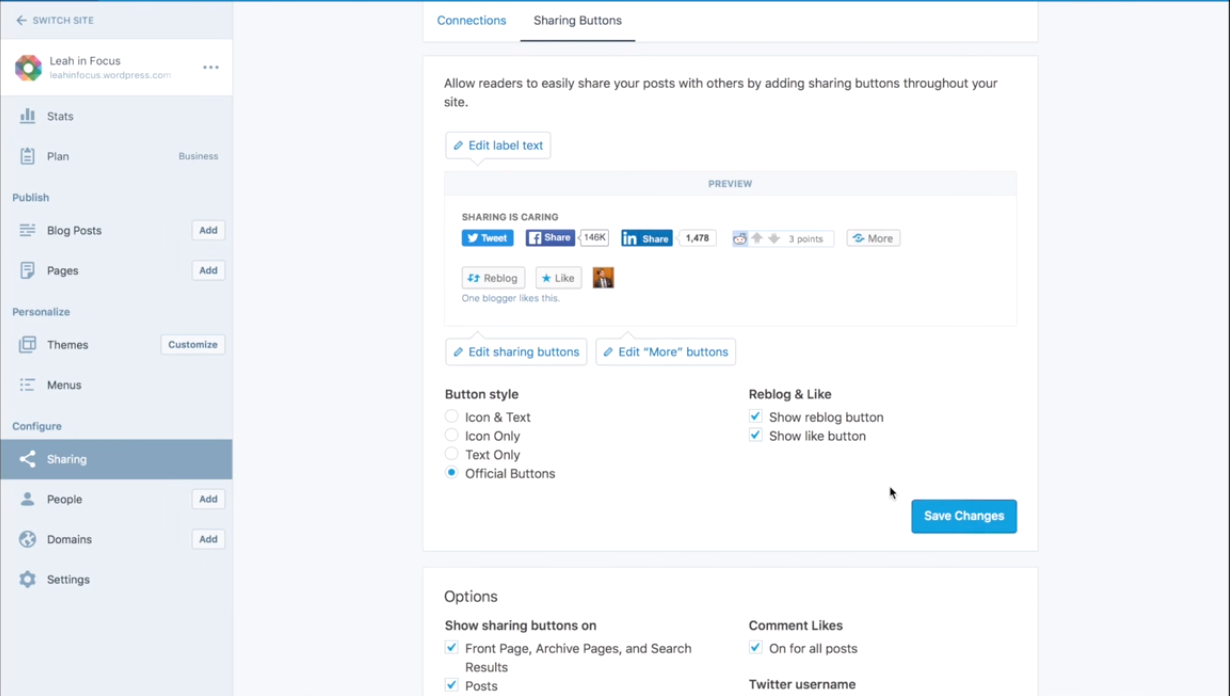
Task: Click the Stats bar chart icon
Action: [x=27, y=116]
